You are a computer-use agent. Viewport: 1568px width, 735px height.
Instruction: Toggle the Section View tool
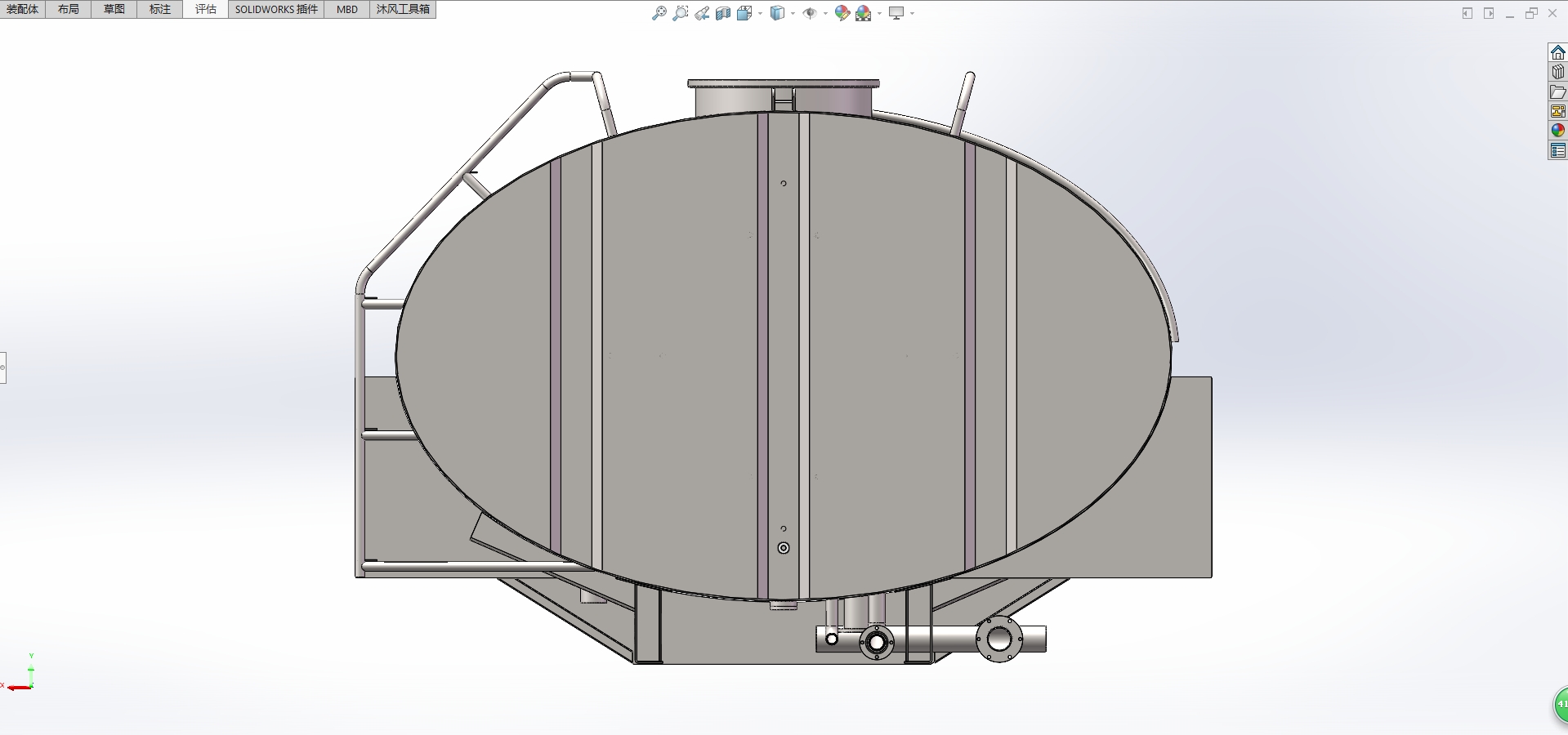pyautogui.click(x=723, y=13)
